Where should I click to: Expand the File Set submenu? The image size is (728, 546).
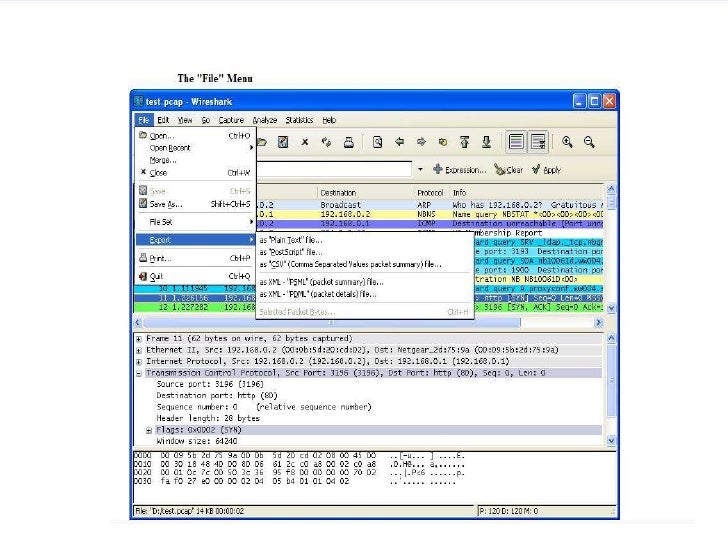(x=195, y=222)
